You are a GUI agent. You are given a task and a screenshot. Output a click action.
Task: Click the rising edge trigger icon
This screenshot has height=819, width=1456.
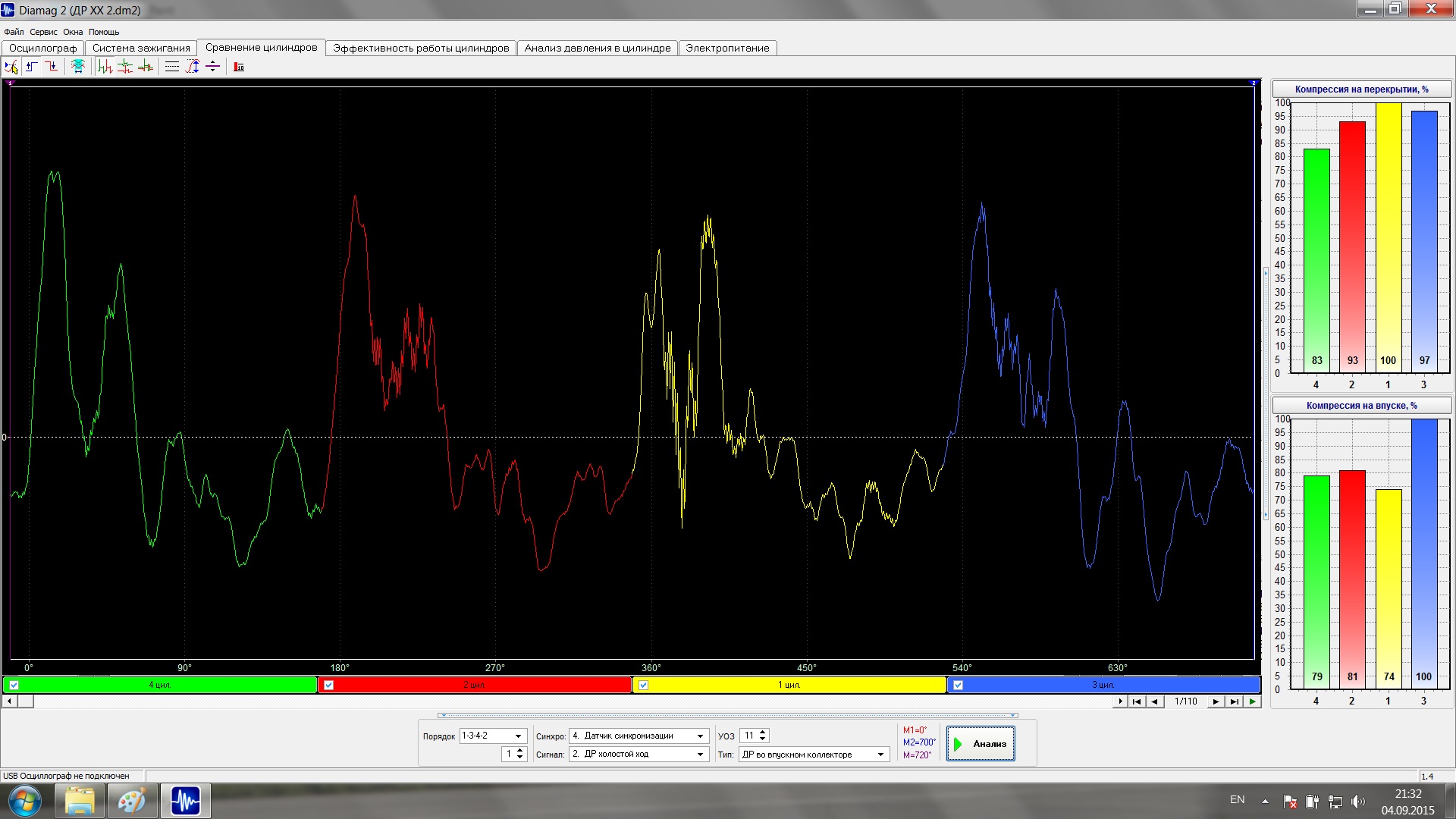click(x=32, y=67)
